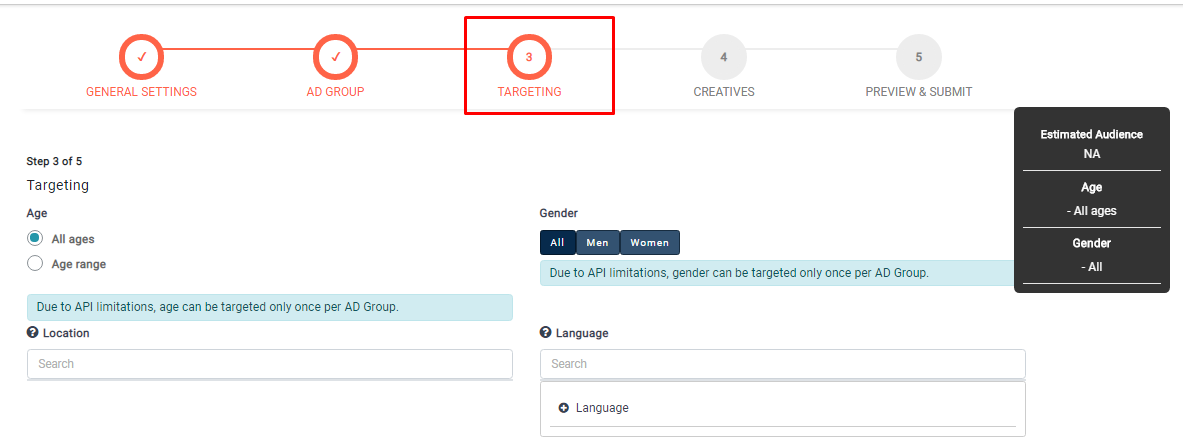Click the Location help question mark icon
1183x442 pixels.
pos(33,333)
